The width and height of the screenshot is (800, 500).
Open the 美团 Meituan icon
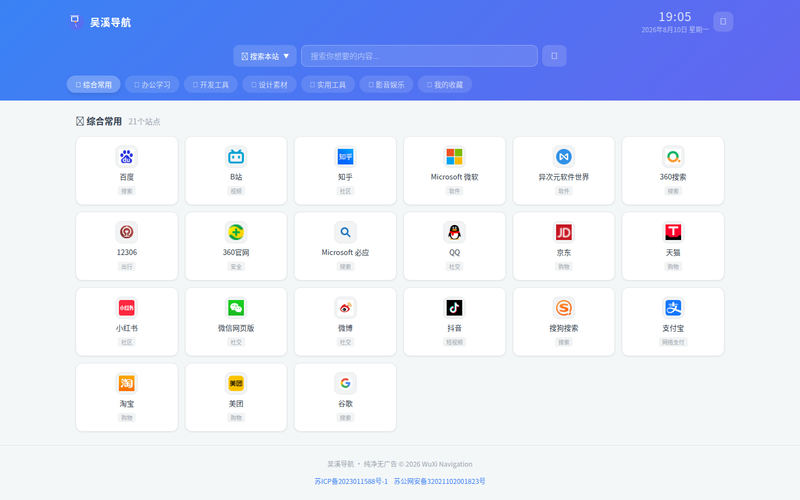click(x=236, y=383)
